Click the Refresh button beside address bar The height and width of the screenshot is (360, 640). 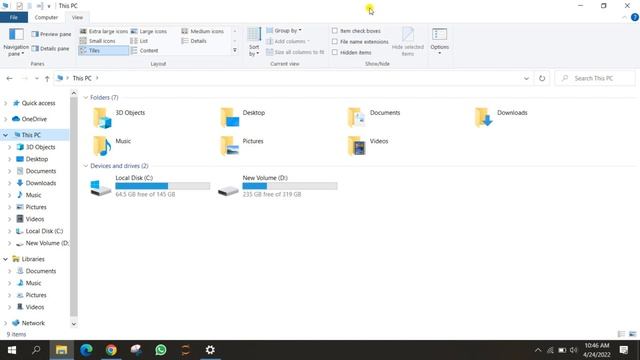pyautogui.click(x=542, y=78)
